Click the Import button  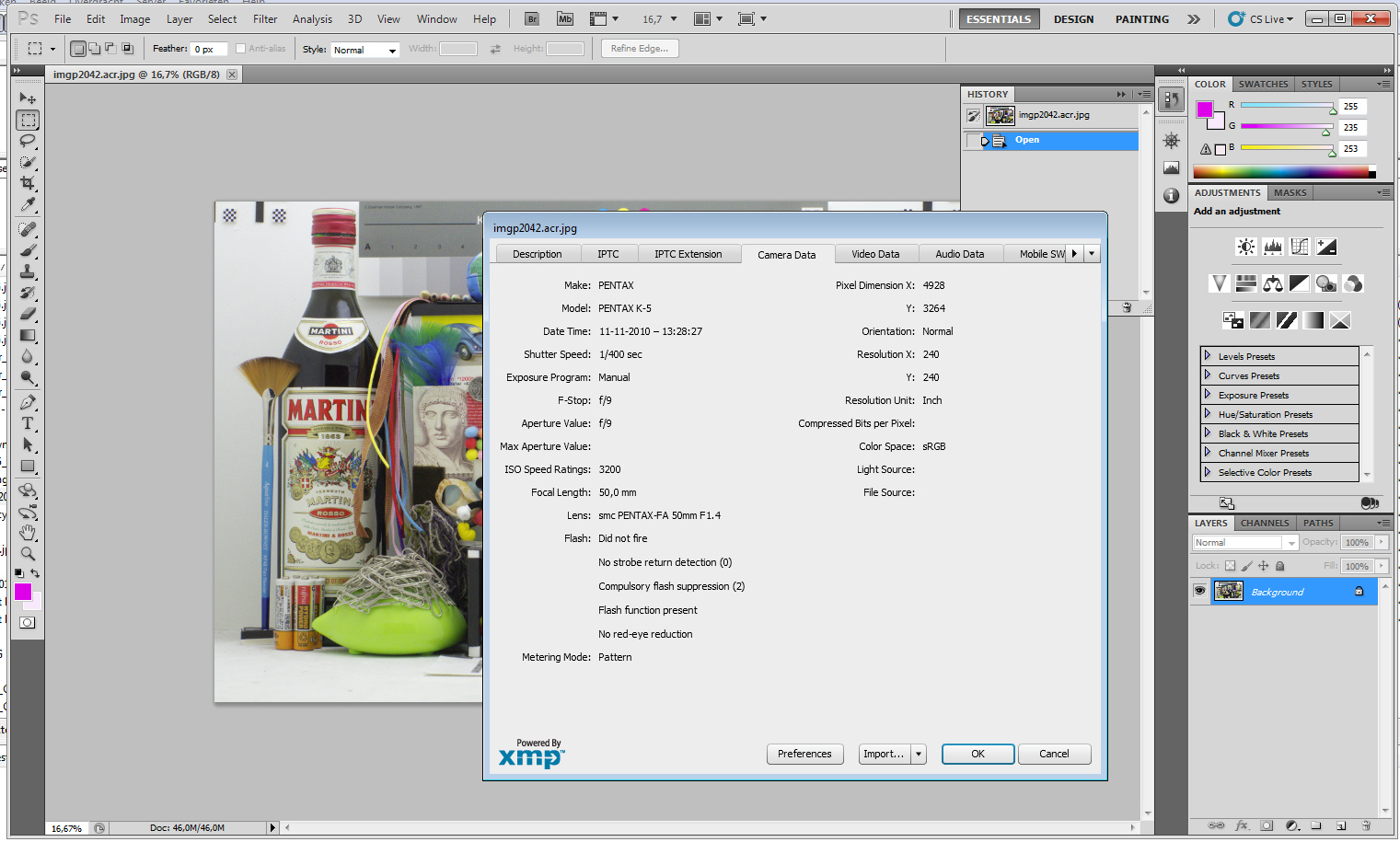884,754
